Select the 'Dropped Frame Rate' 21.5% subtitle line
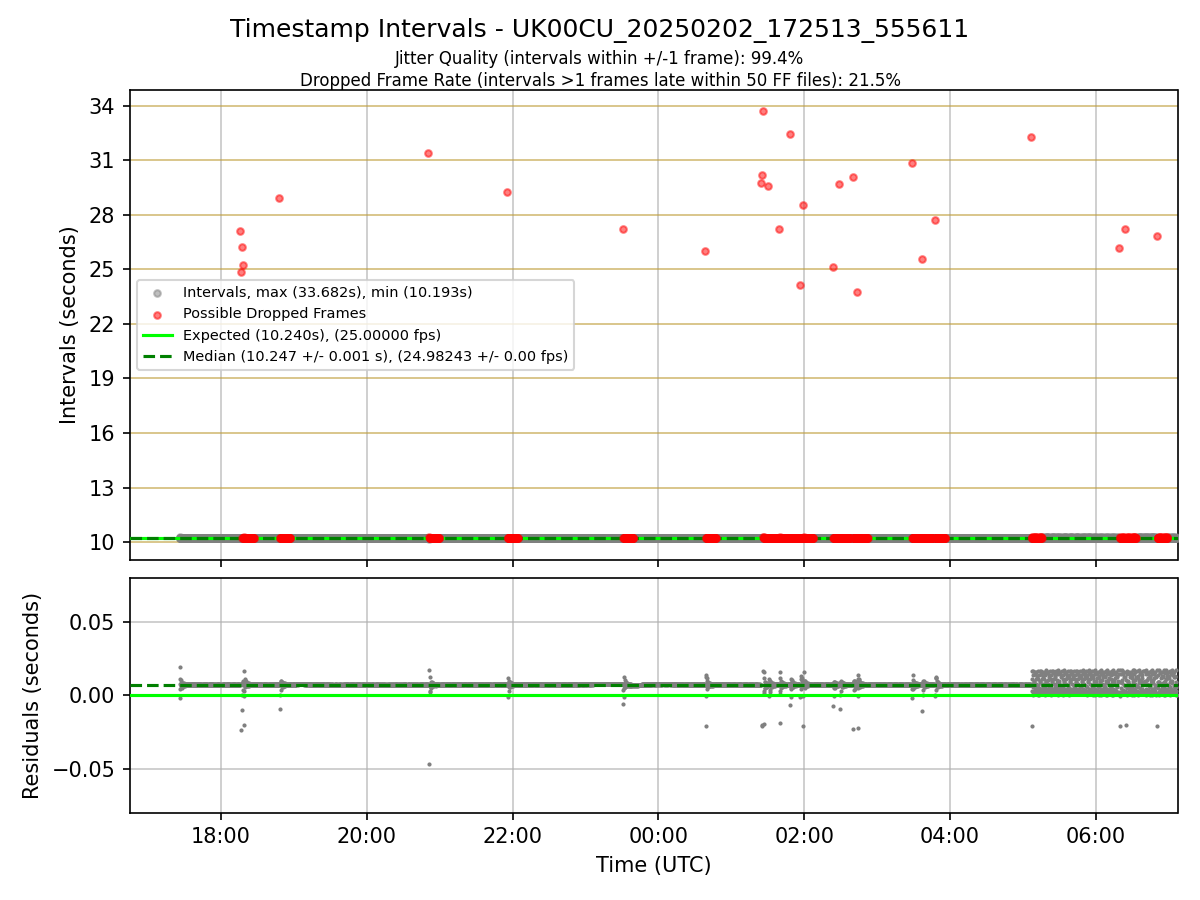1200x900 pixels. click(x=600, y=80)
